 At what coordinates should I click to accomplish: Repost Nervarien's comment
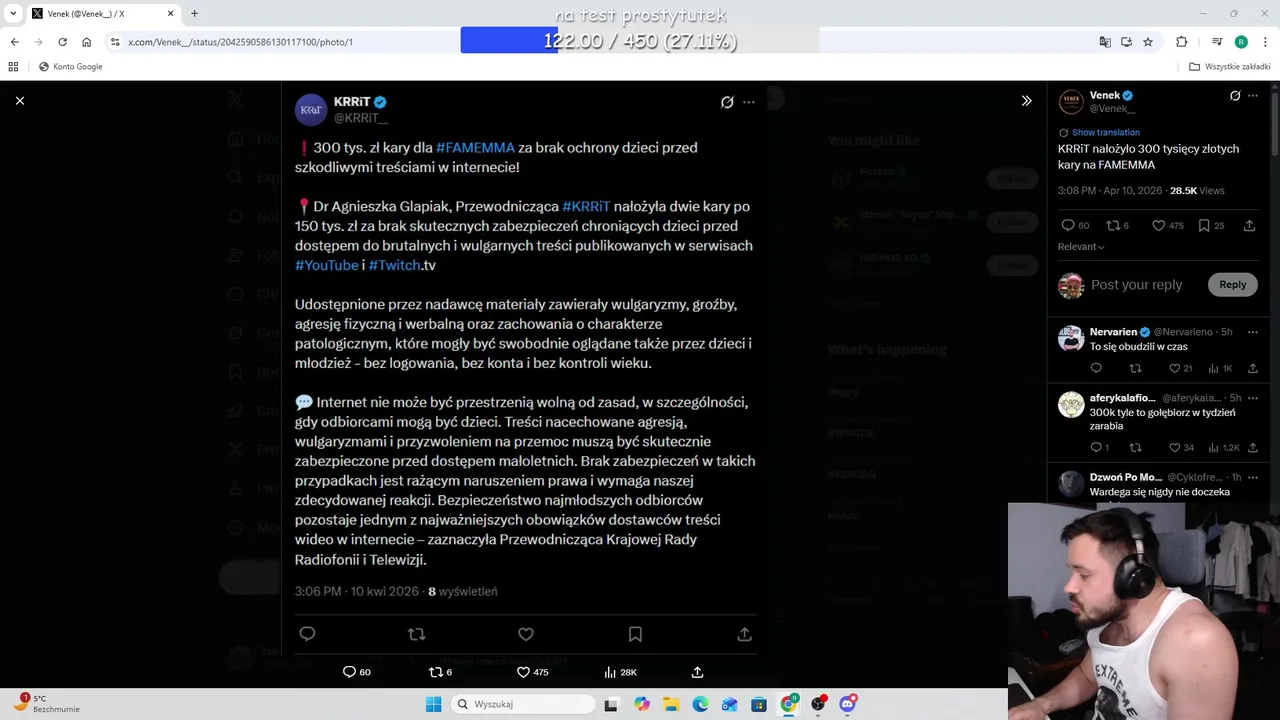click(x=1135, y=368)
